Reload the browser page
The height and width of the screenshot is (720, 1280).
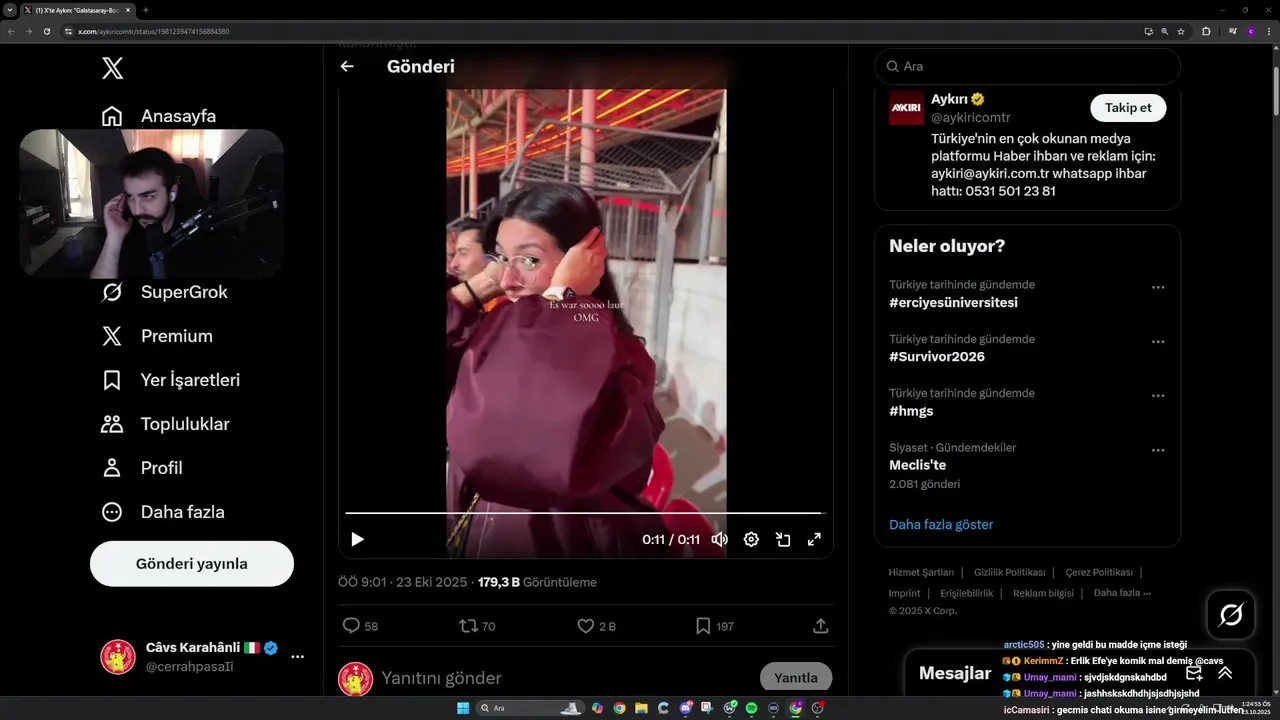[46, 31]
